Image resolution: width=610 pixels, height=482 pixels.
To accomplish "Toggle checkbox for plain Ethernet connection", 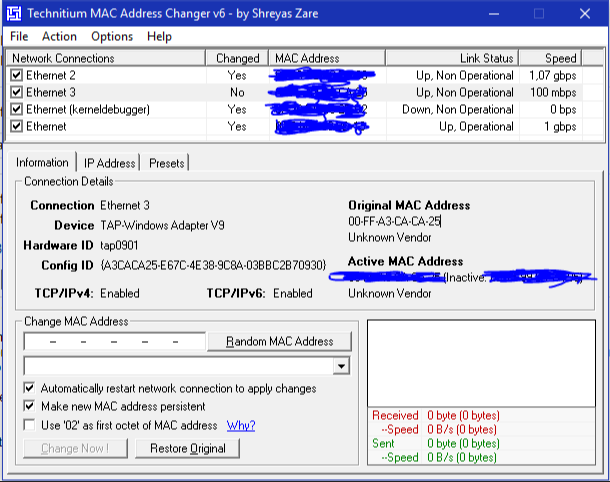I will (x=16, y=126).
